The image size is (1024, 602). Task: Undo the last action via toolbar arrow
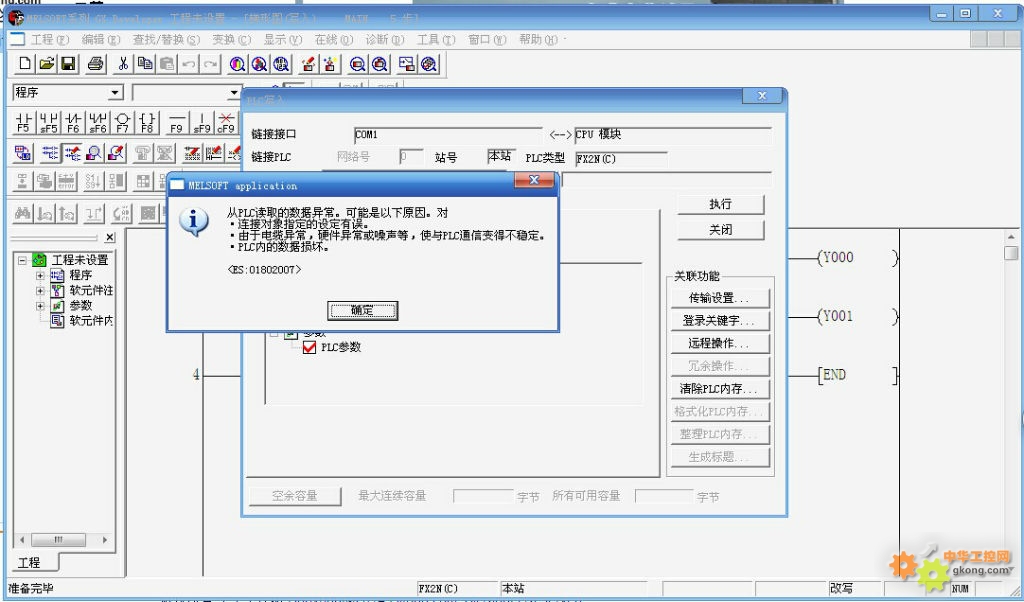[x=189, y=63]
